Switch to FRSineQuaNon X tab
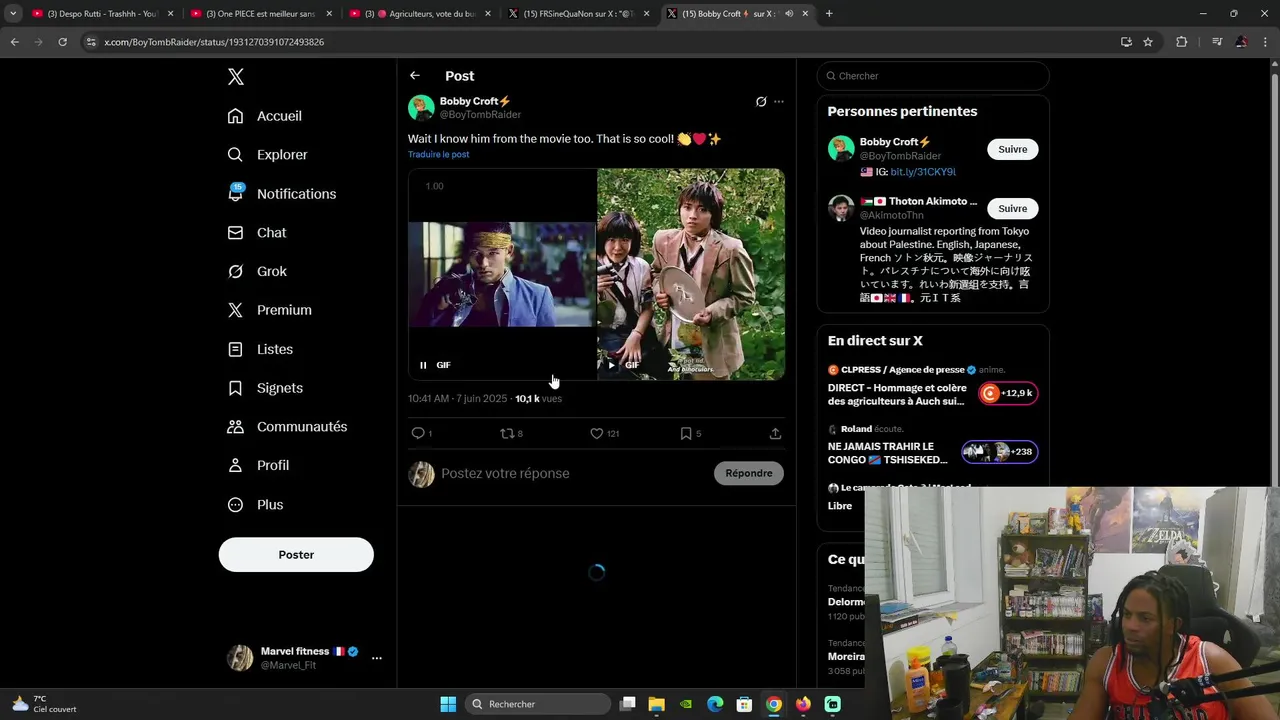The image size is (1280, 720). 577,14
